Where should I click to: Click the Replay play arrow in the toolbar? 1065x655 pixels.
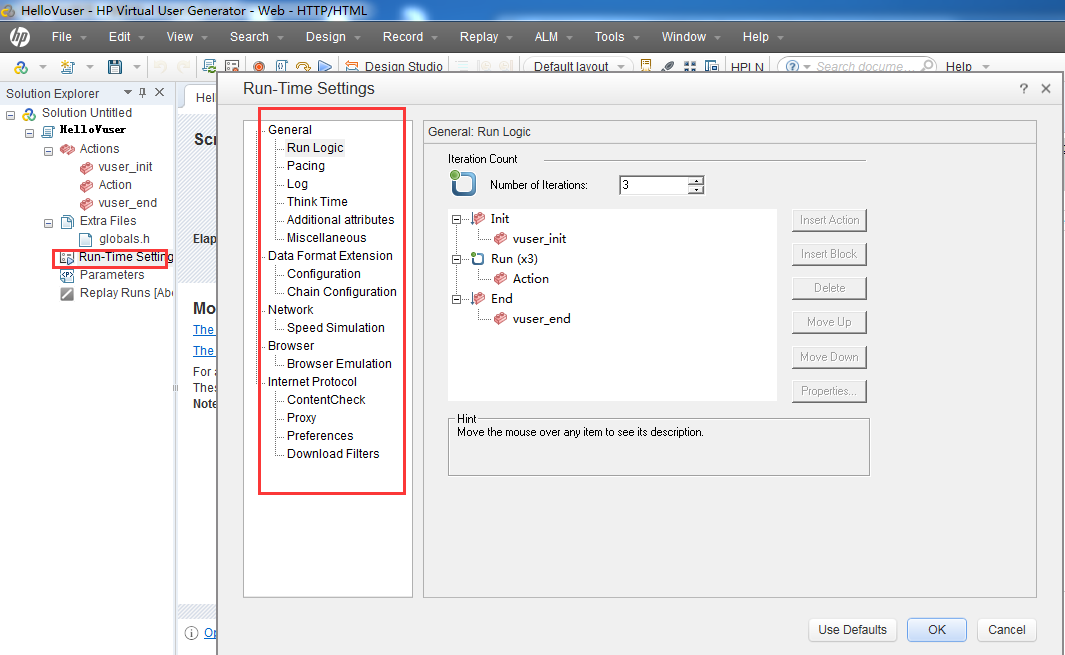325,66
